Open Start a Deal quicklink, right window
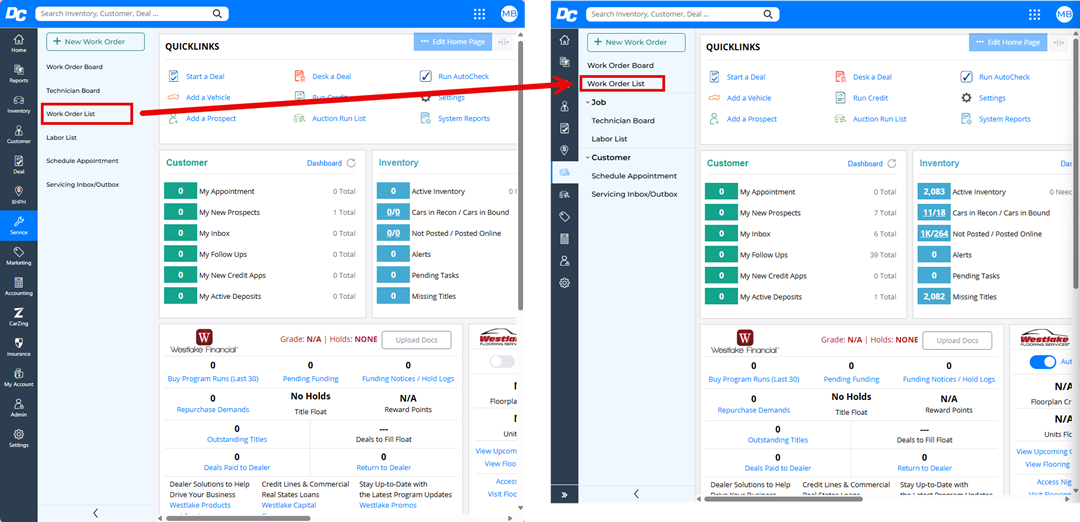 pyautogui.click(x=746, y=77)
